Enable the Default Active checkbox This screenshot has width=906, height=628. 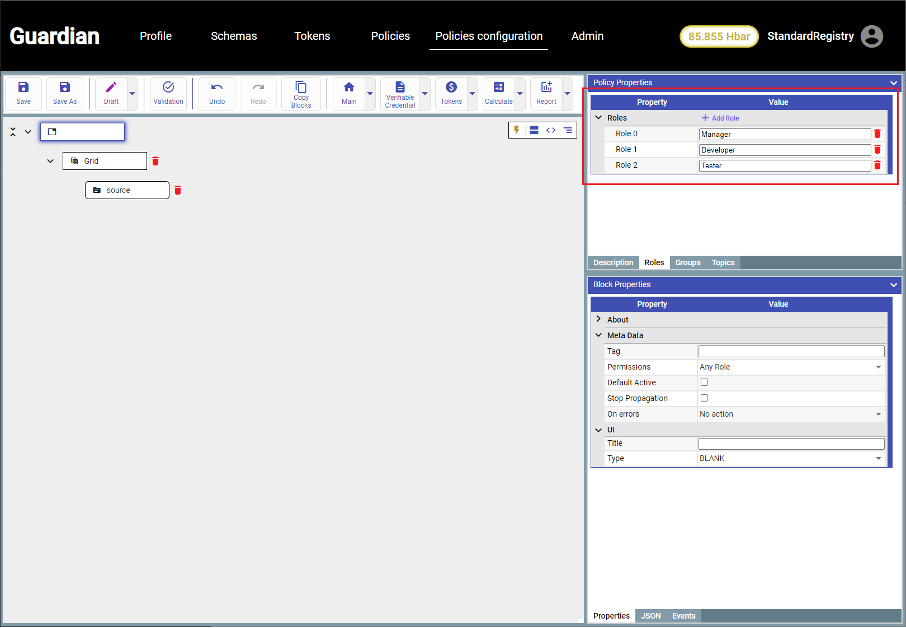[x=704, y=383]
